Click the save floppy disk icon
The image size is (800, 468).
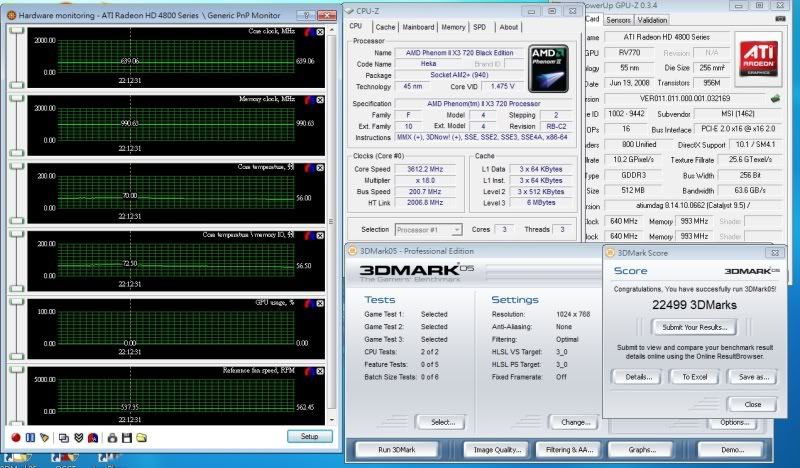pos(127,437)
